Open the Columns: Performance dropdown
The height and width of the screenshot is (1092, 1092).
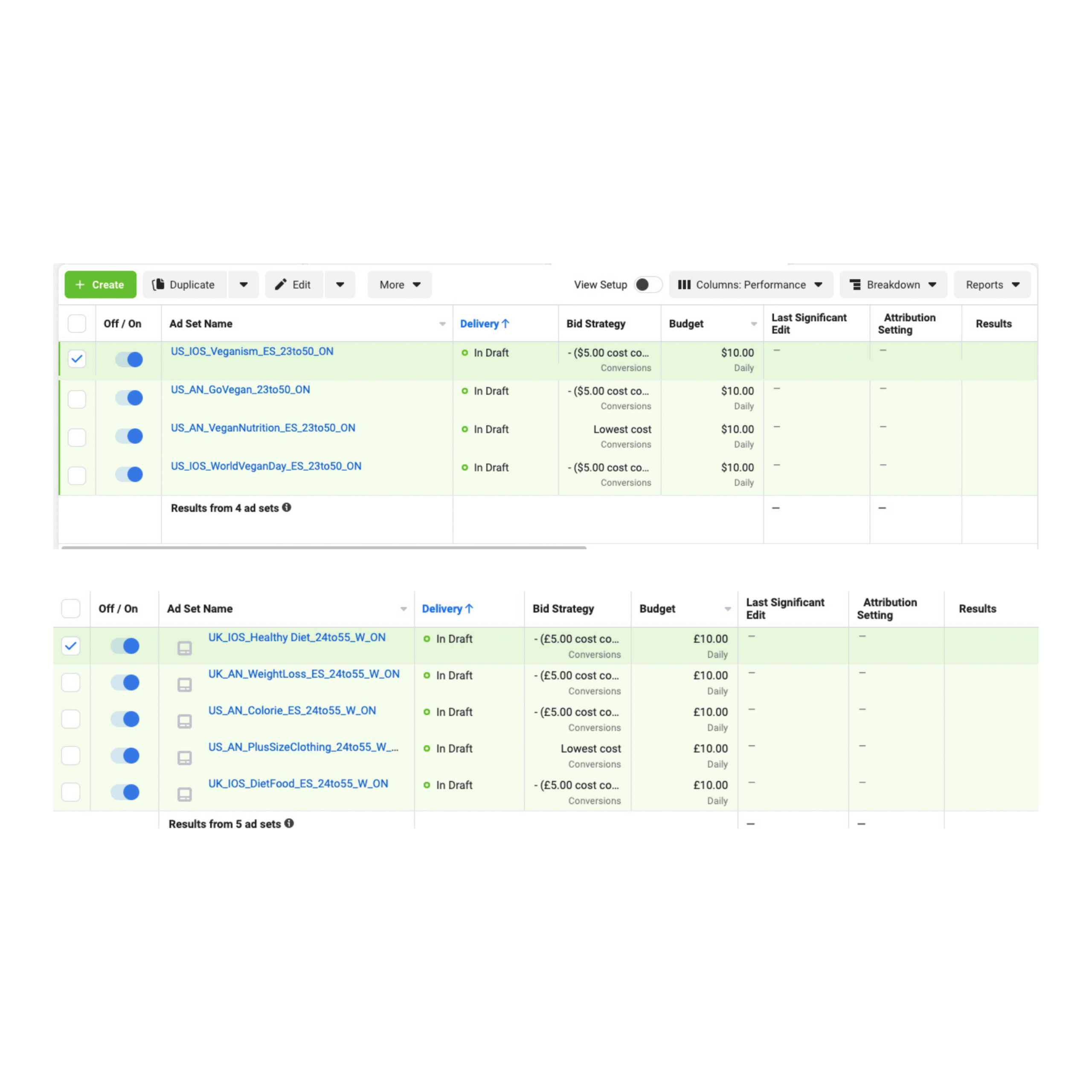click(750, 285)
